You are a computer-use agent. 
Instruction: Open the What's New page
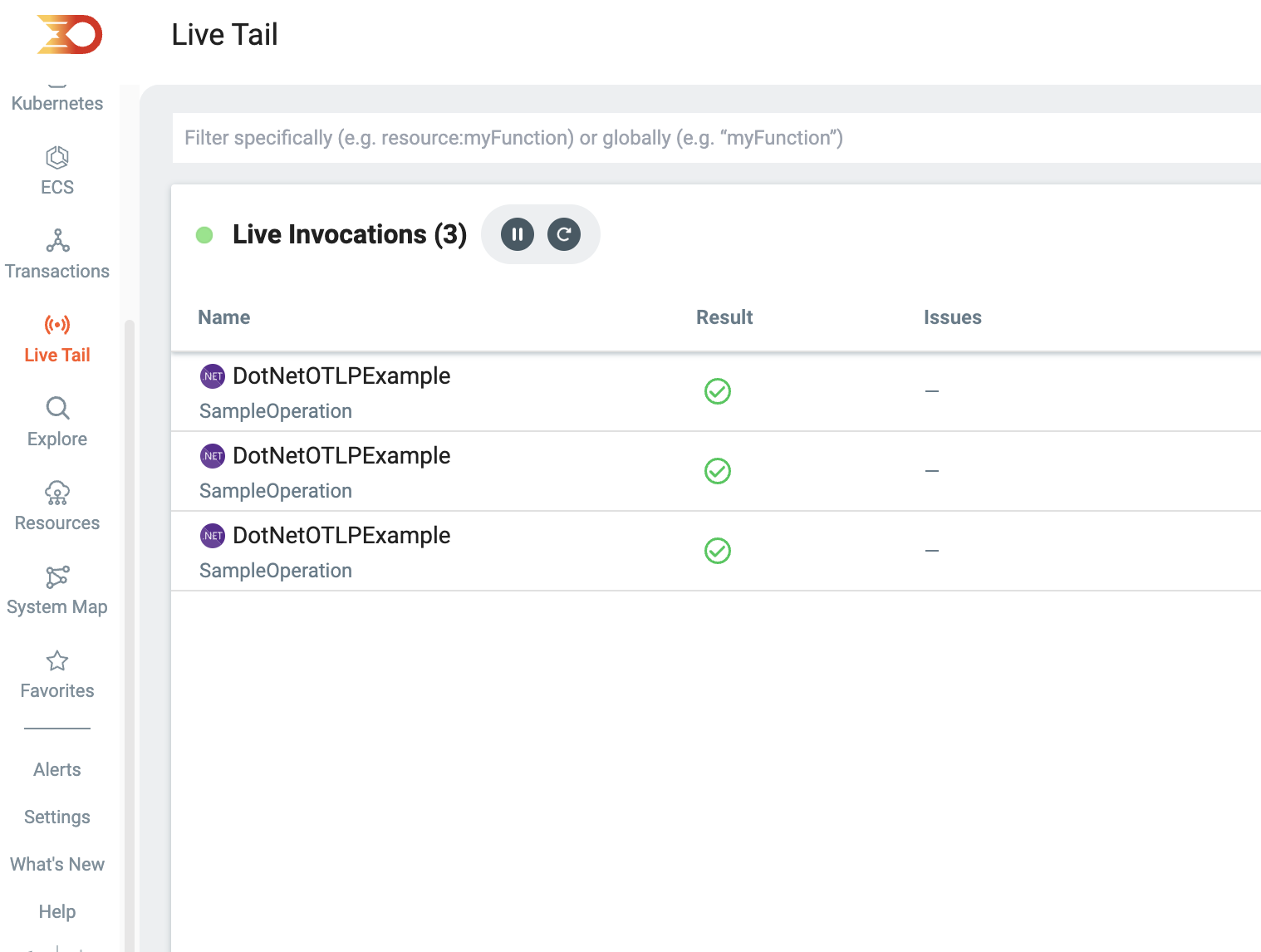pyautogui.click(x=56, y=864)
